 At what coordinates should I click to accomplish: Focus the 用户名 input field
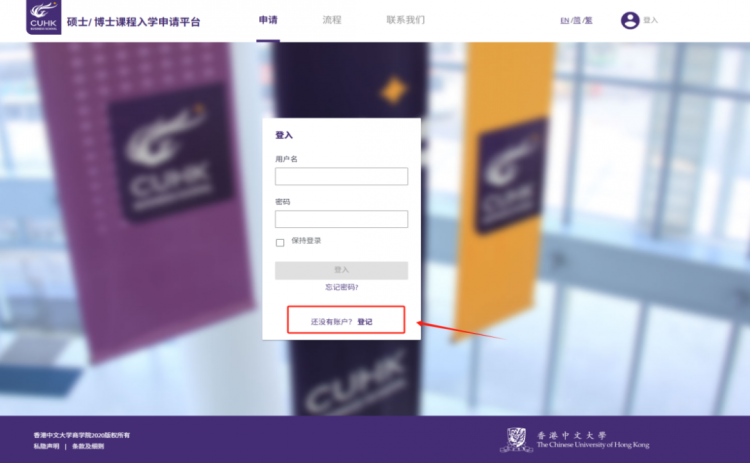tap(341, 176)
